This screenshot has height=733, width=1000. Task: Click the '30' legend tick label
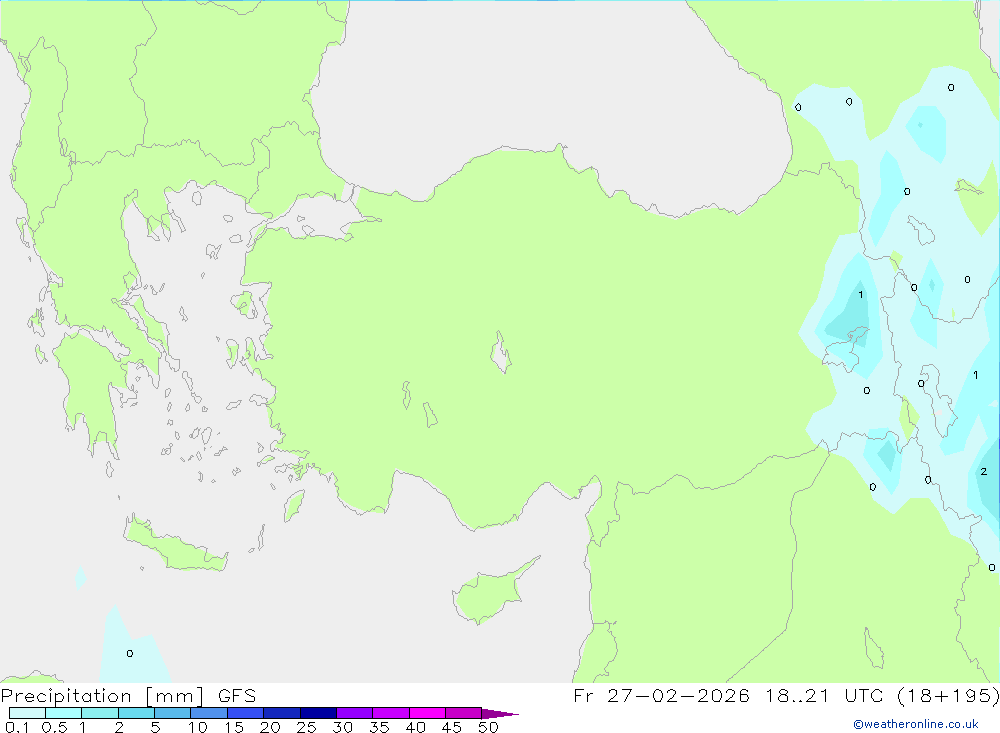point(343,727)
